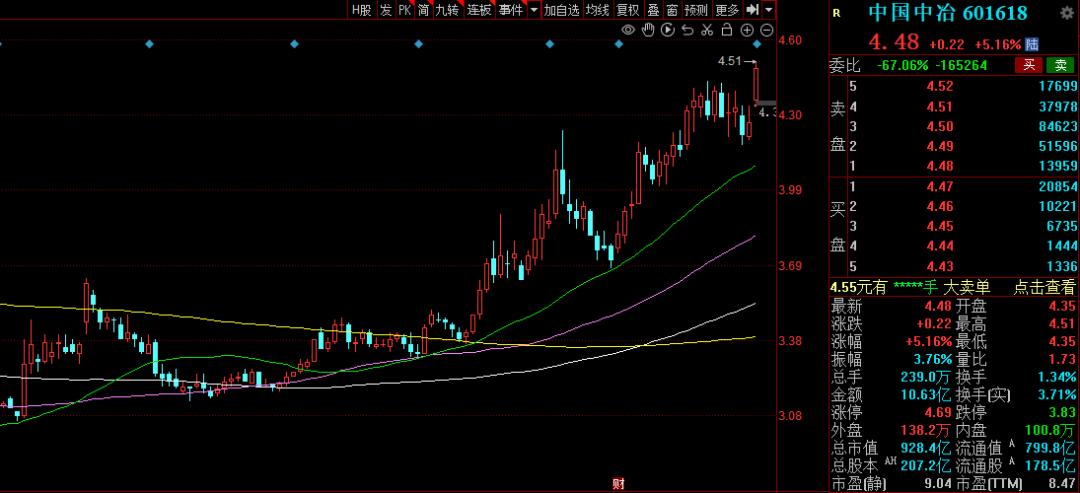This screenshot has height=493, width=1080.
Task: Expand the 更多 menu
Action: click(x=727, y=10)
